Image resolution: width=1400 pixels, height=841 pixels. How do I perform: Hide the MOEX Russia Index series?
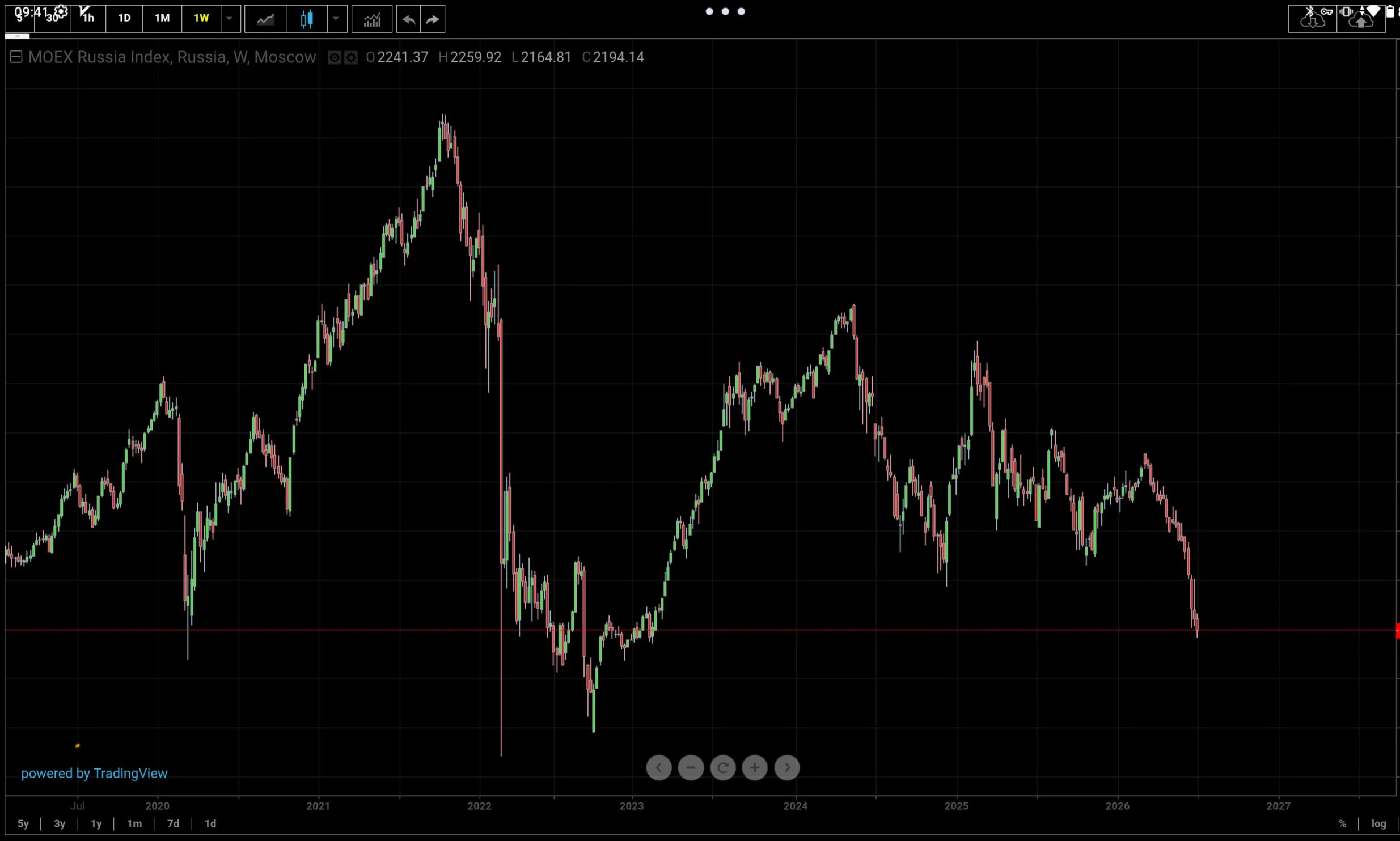(335, 57)
